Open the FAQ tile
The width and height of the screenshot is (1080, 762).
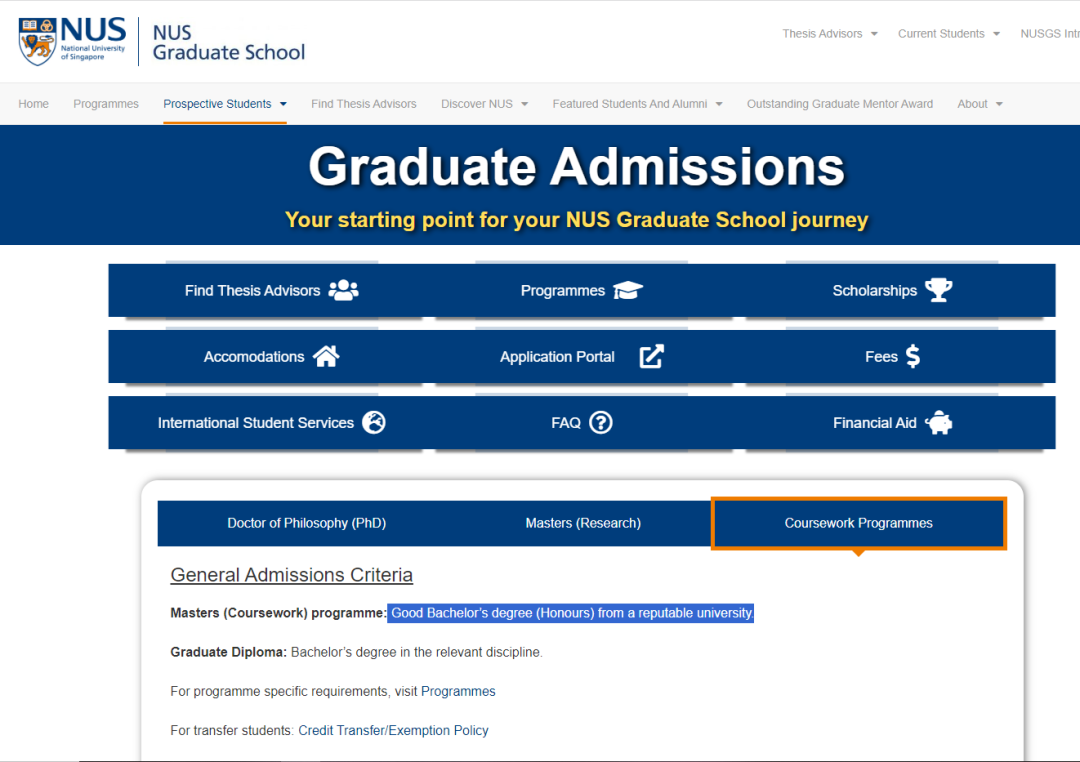click(582, 422)
